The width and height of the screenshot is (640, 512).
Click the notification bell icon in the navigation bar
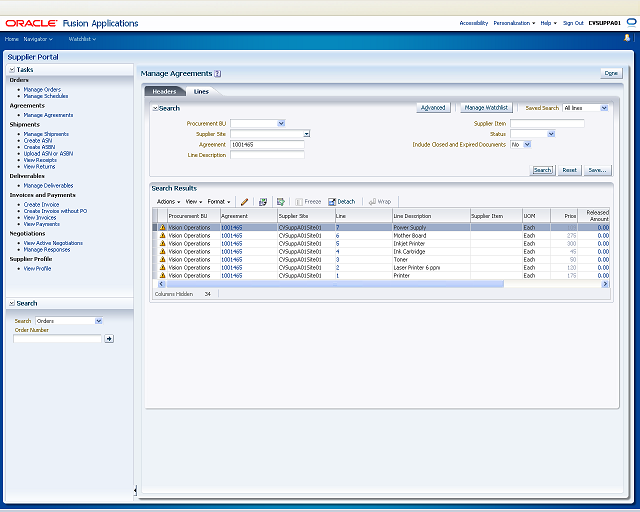click(627, 38)
